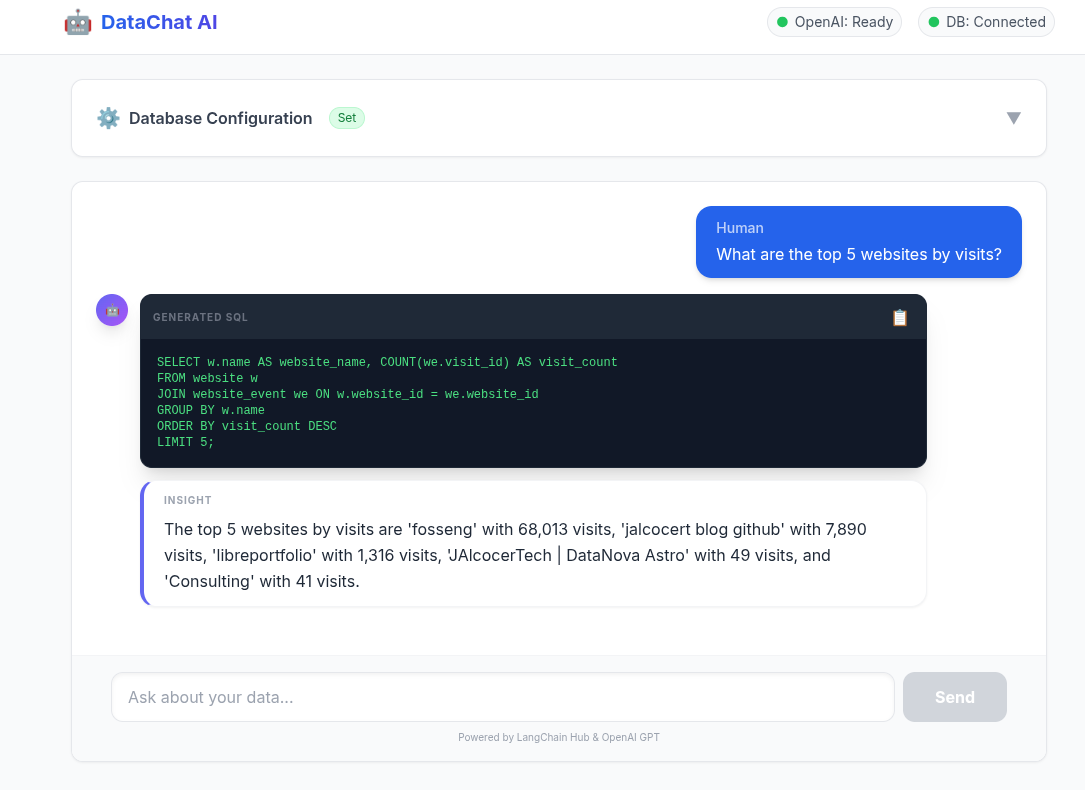Screen dimensions: 1085x790
Task: Click the green "Set" status badge
Action: coord(347,118)
